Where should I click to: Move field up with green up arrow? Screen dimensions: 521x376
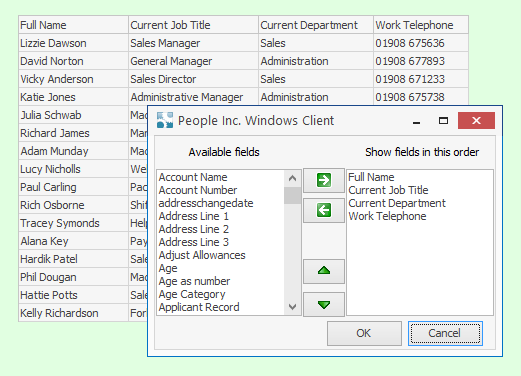(324, 271)
